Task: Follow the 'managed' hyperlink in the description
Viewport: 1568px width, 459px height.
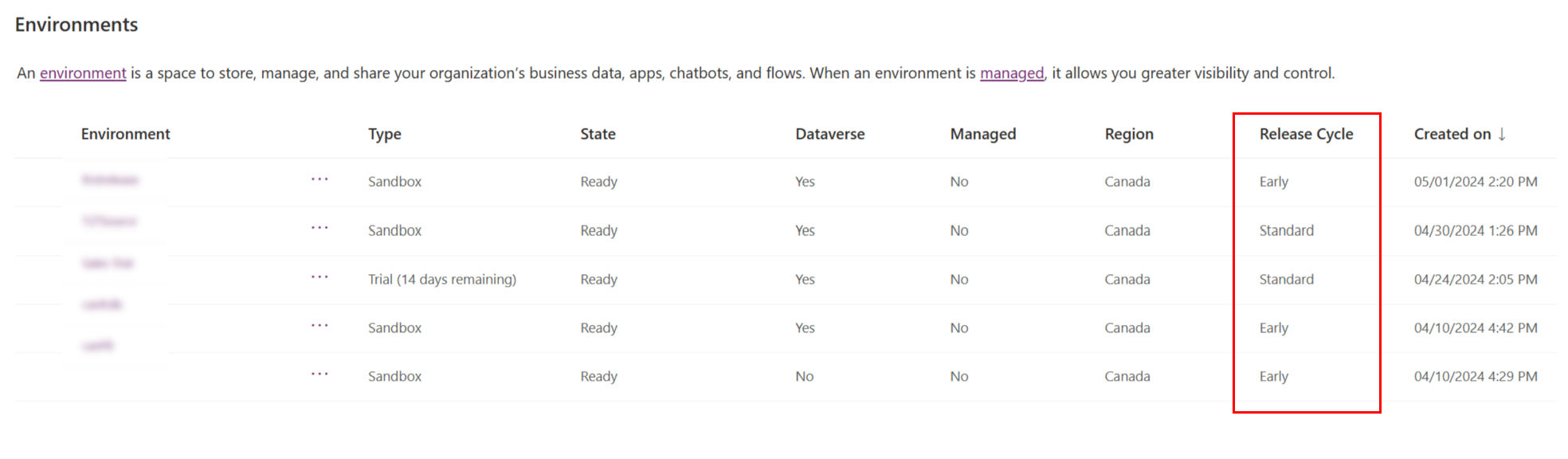Action: [x=1011, y=73]
